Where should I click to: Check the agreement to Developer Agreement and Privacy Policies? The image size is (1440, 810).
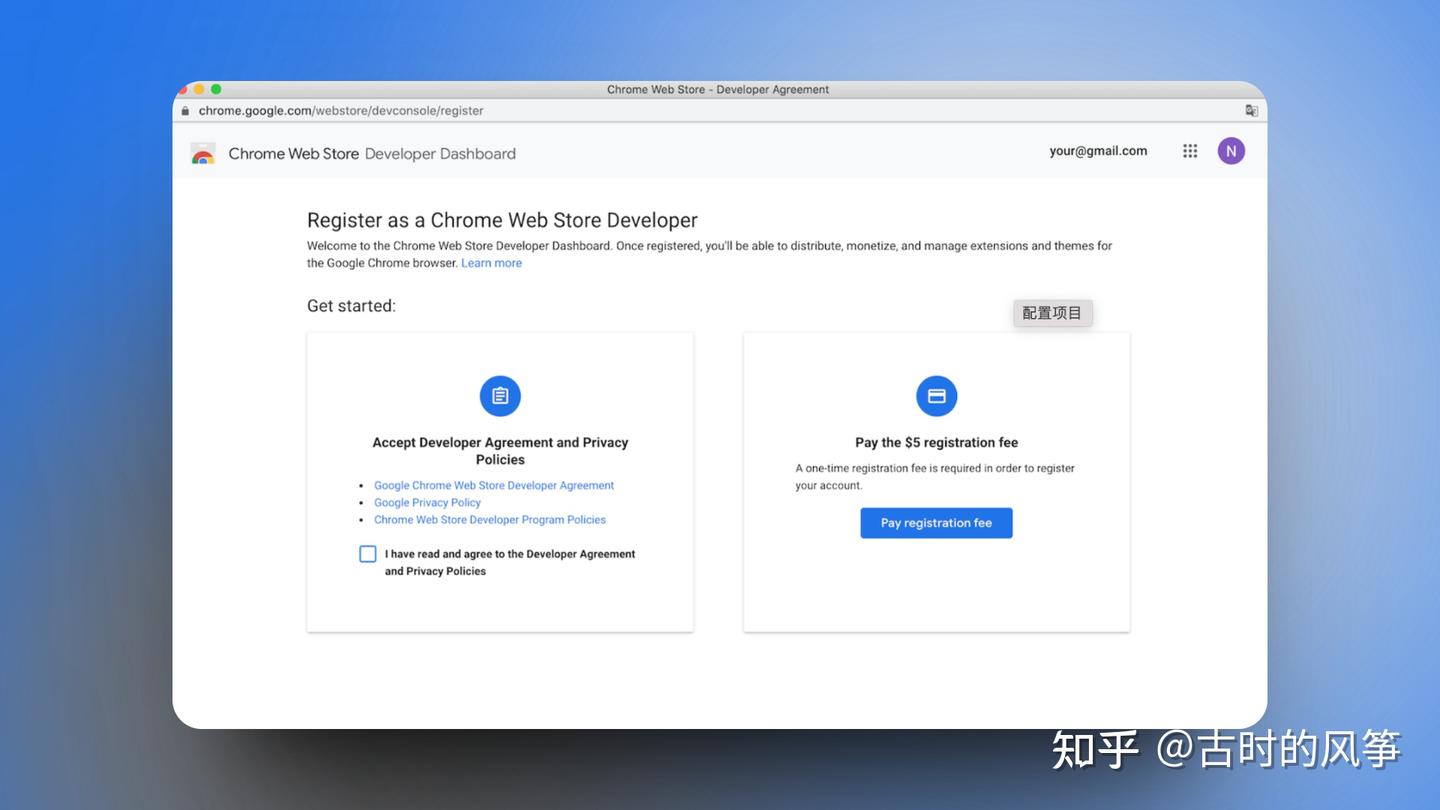click(368, 553)
